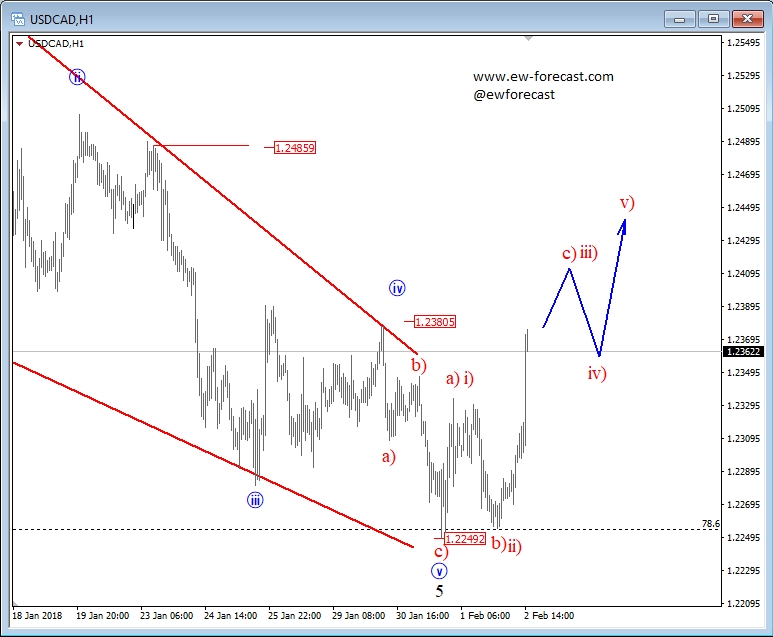Viewport: 773px width, 637px height.
Task: Select the red iv) projected wave label
Action: point(597,373)
